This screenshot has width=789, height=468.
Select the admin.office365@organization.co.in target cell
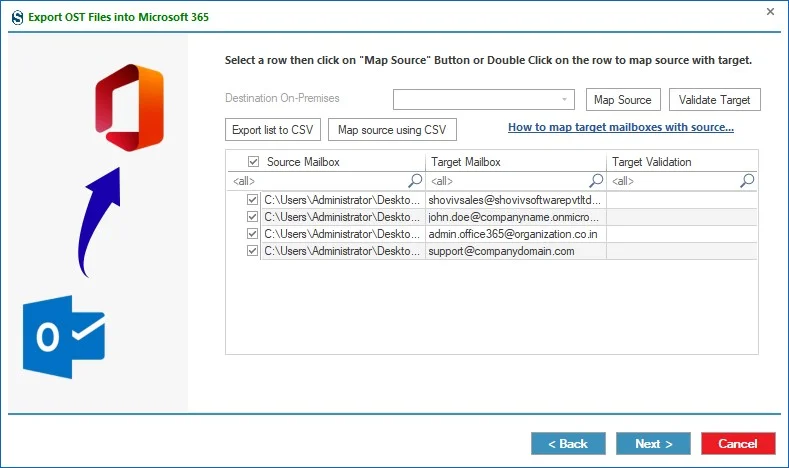point(516,234)
